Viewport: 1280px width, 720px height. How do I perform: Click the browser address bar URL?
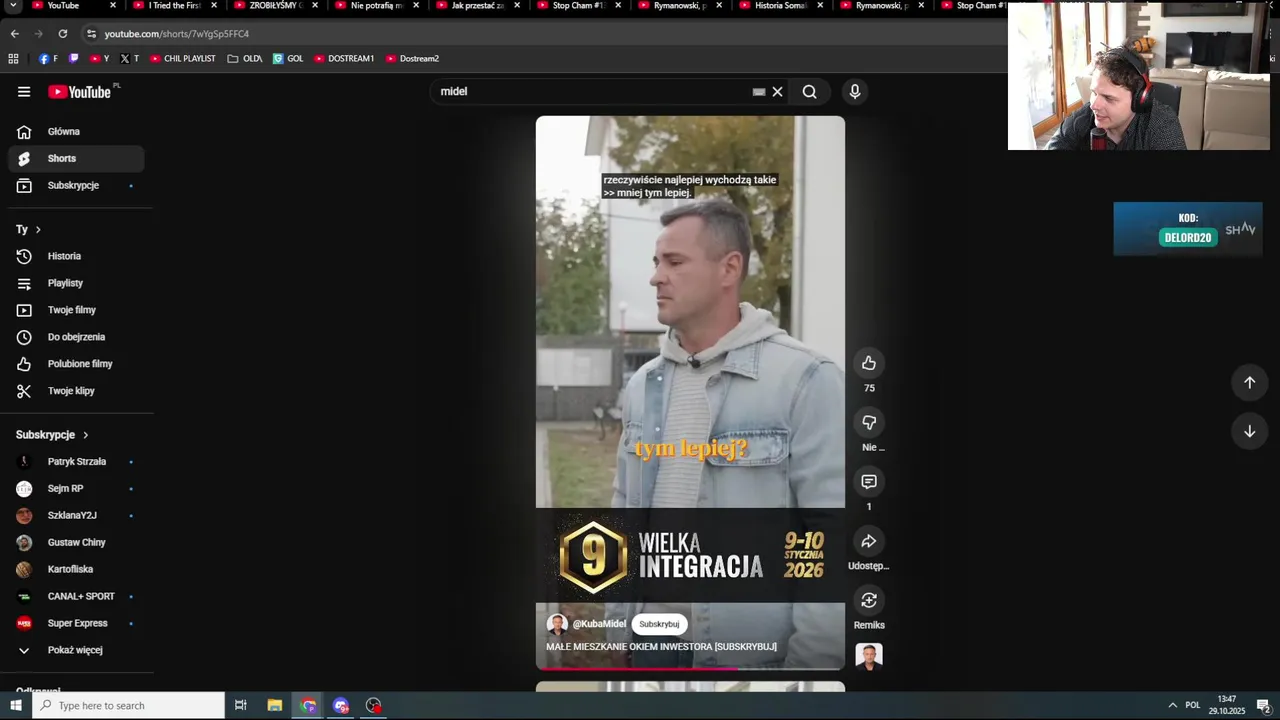177,34
